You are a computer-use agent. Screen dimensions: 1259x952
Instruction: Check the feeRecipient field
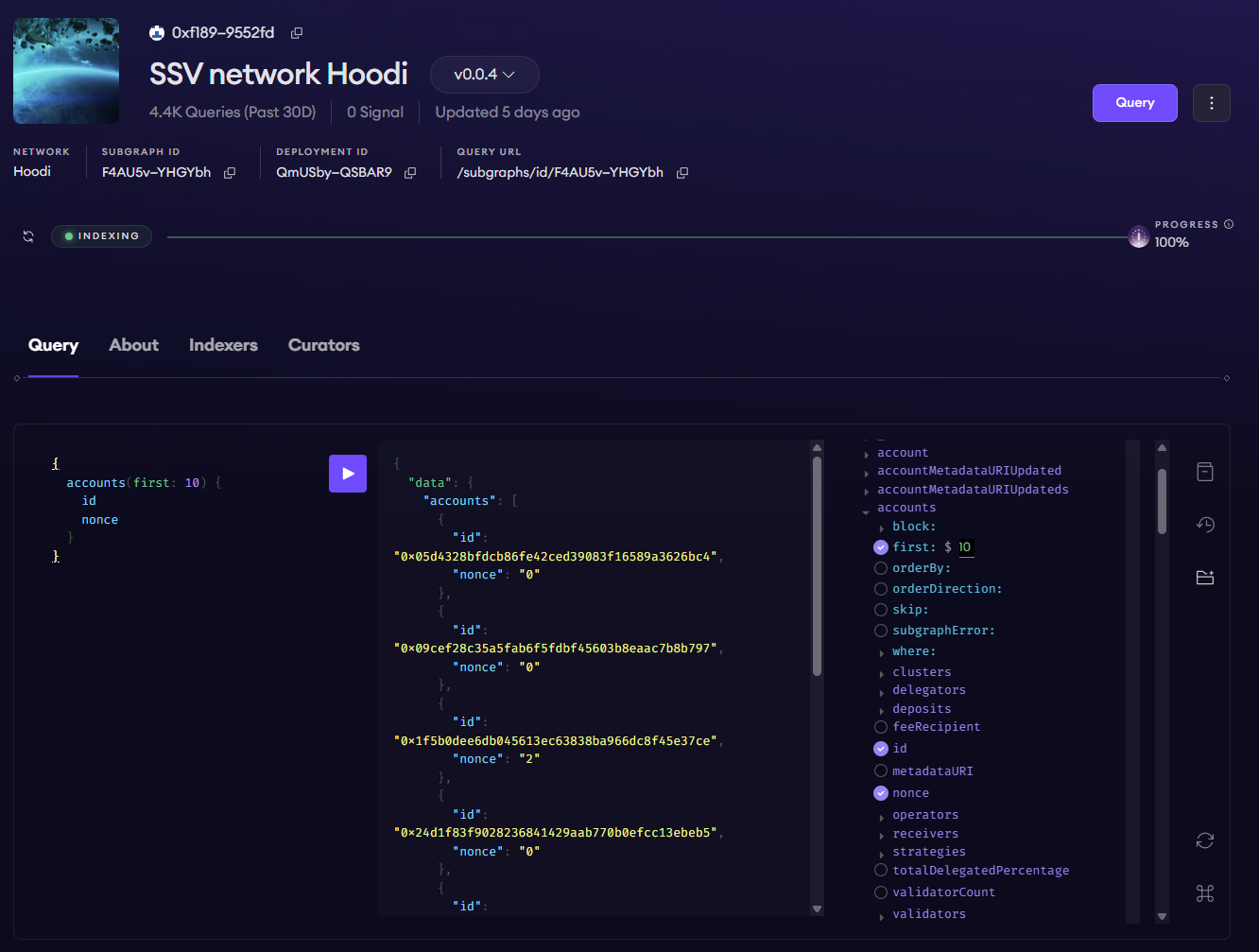click(881, 727)
